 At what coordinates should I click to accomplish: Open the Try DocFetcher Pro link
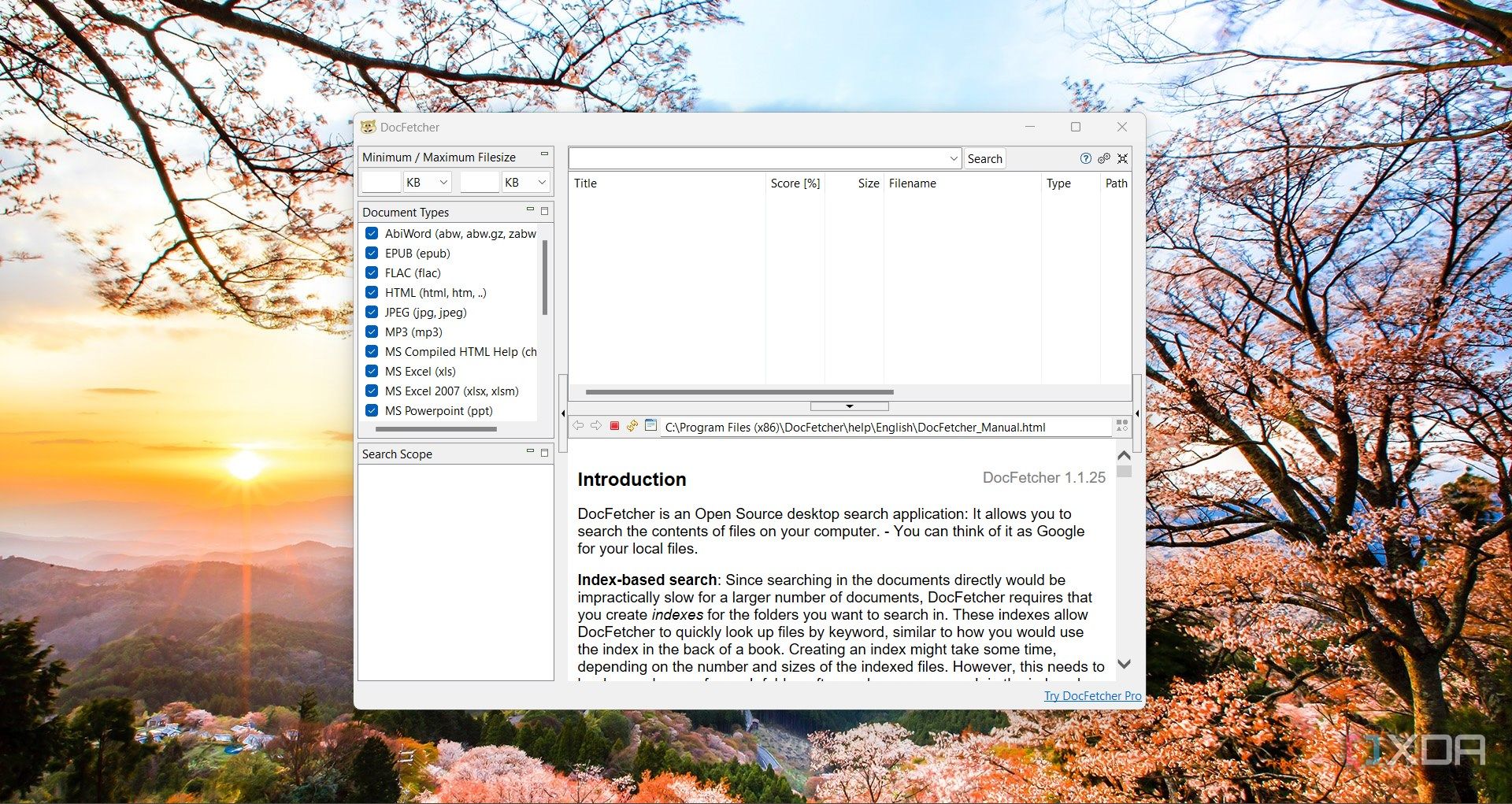(x=1092, y=695)
